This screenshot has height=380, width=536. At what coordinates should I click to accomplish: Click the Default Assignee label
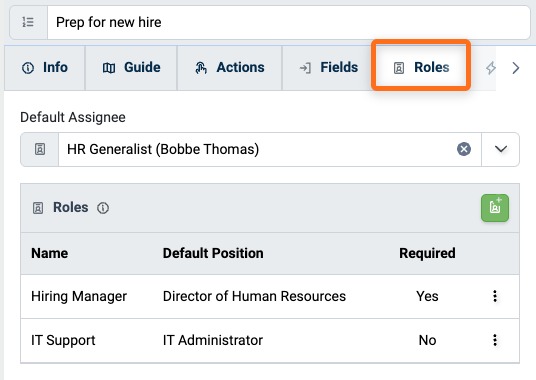(x=73, y=117)
